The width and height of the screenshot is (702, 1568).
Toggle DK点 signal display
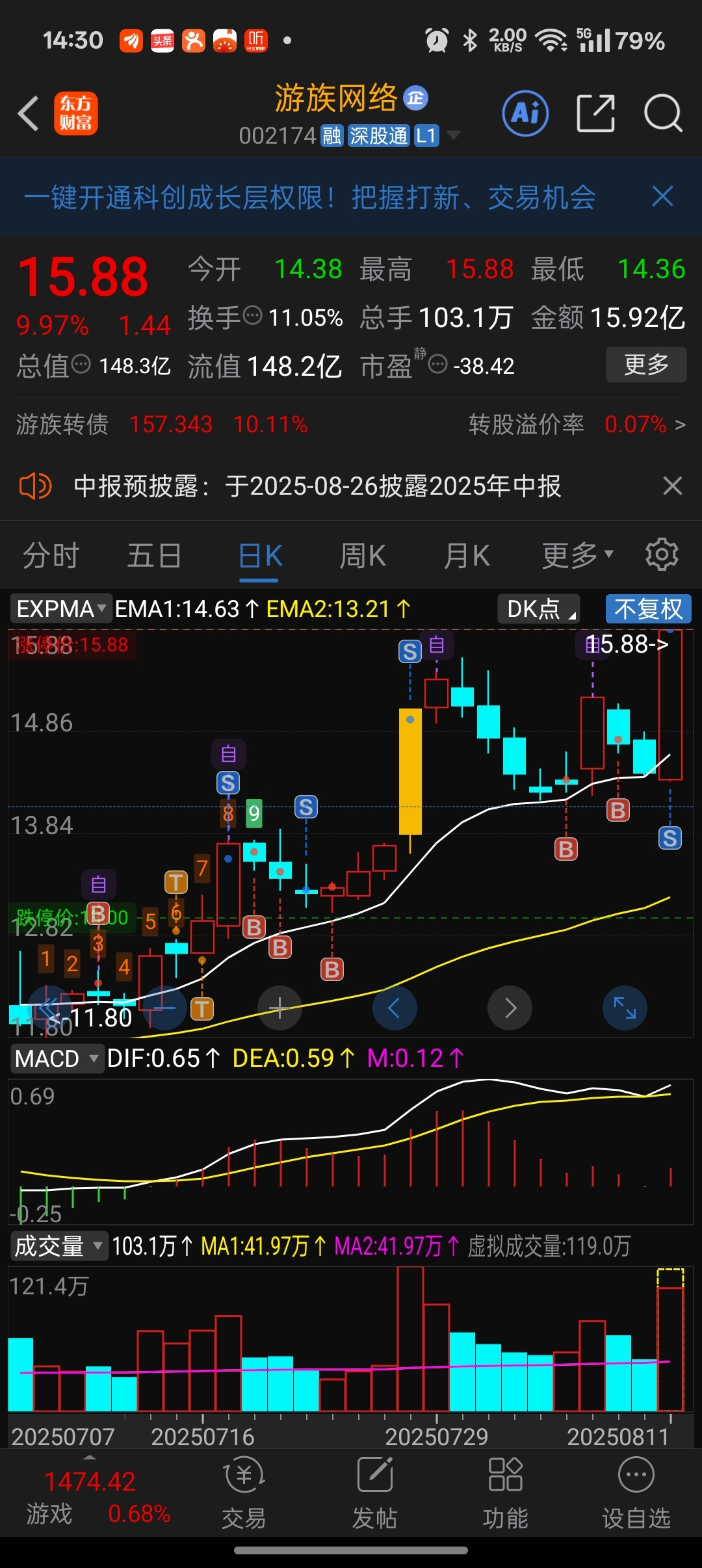click(538, 609)
